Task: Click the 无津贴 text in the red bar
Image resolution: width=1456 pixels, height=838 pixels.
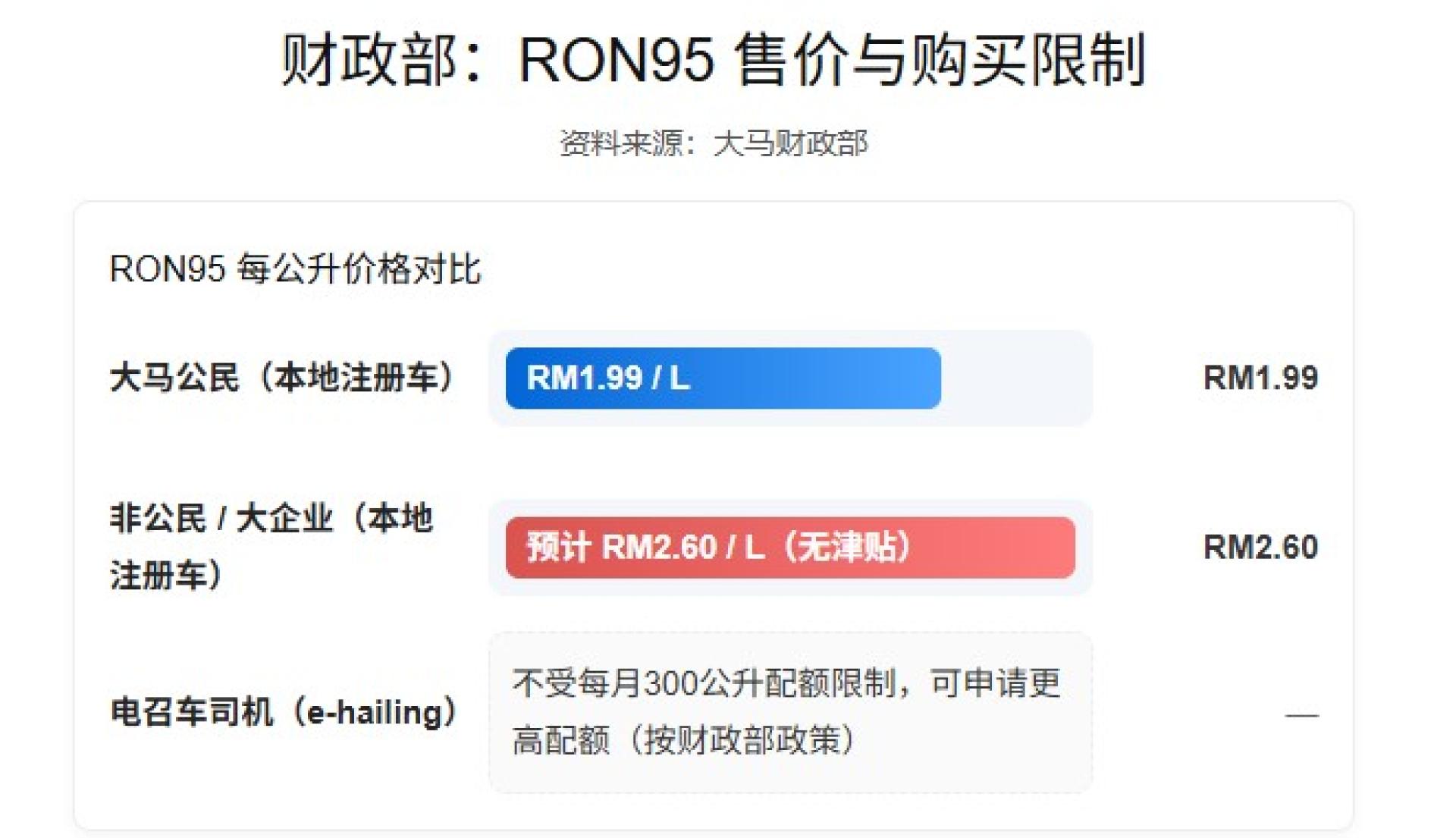Action: point(848,547)
